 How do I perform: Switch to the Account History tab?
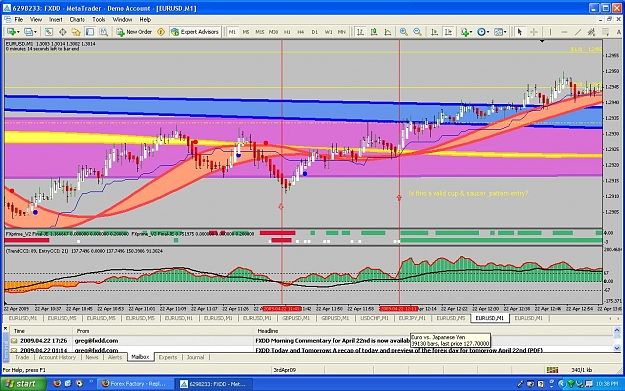coord(57,357)
